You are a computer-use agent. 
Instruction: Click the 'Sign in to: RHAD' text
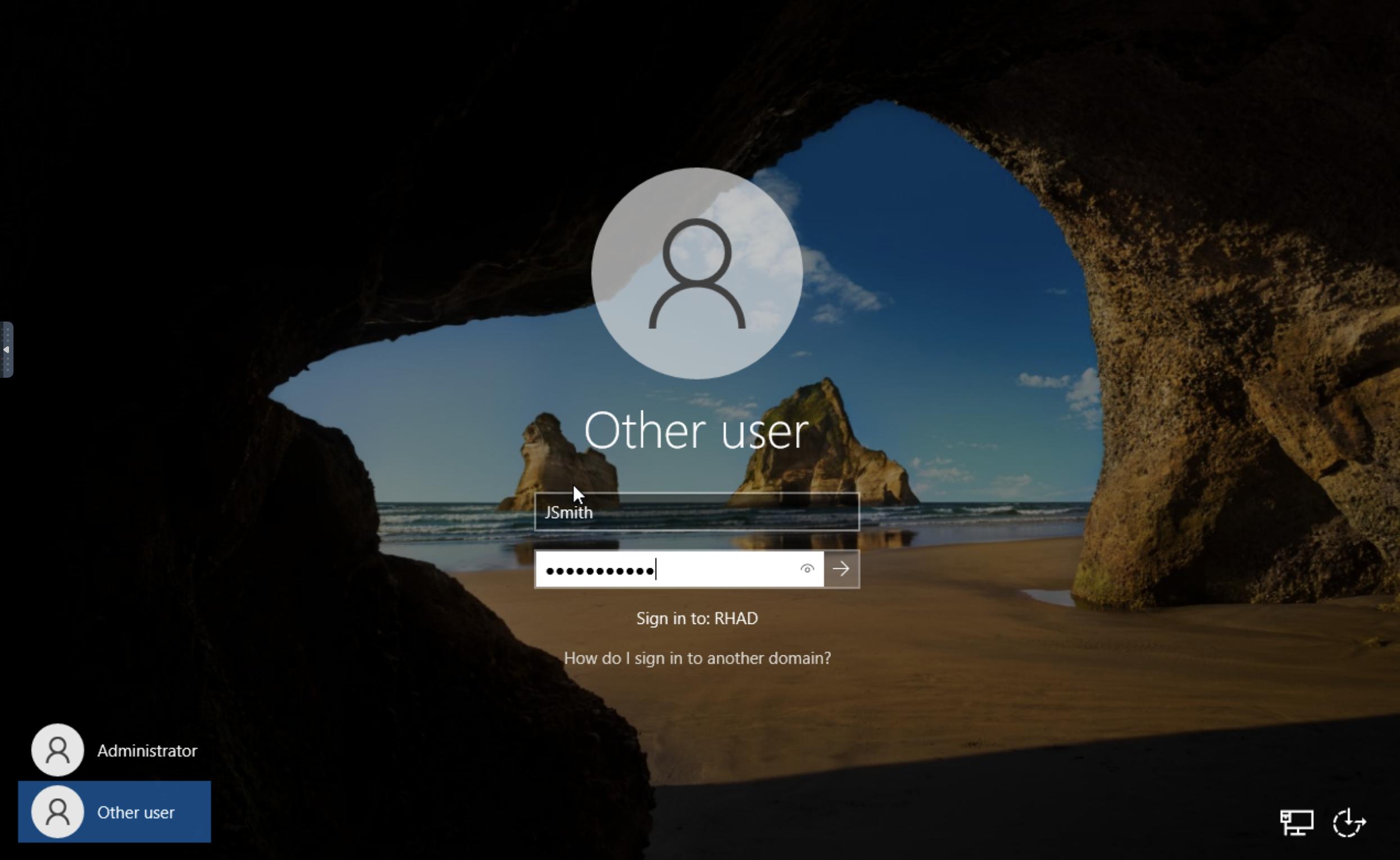697,618
